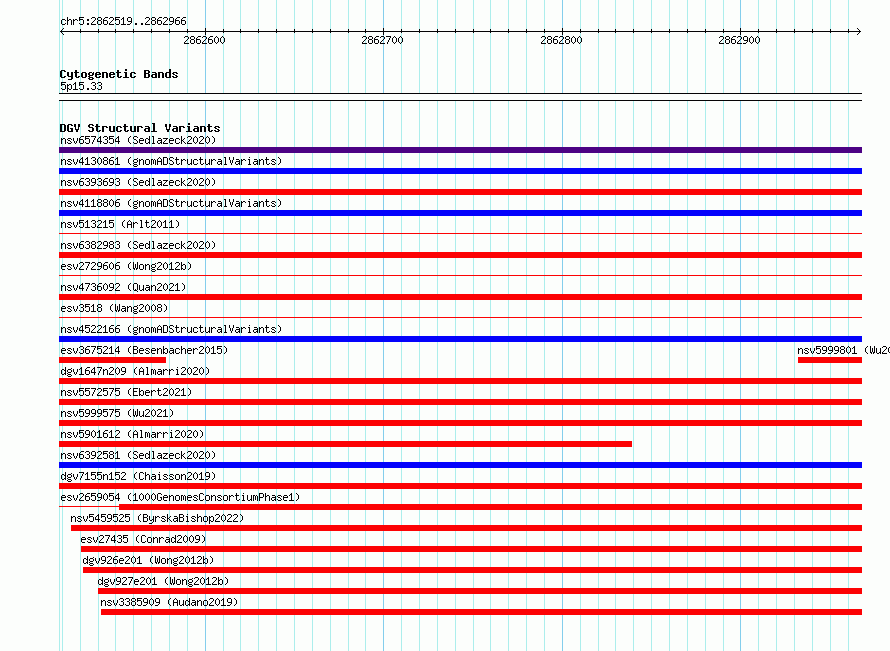Click the short red bar under nsv5999801
Image resolution: width=890 pixels, height=651 pixels.
click(x=830, y=360)
